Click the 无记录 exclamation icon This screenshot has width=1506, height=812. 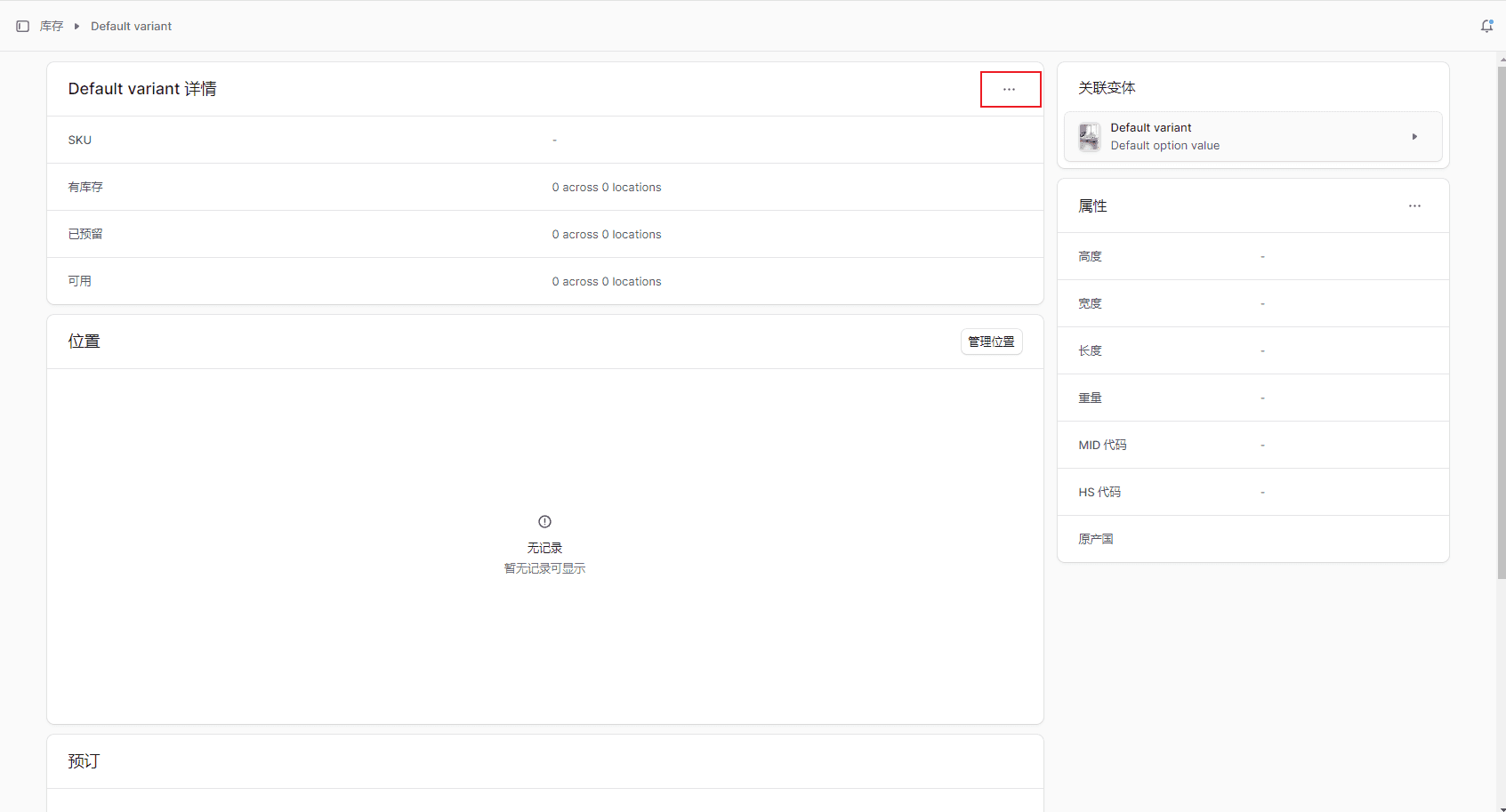pyautogui.click(x=544, y=522)
